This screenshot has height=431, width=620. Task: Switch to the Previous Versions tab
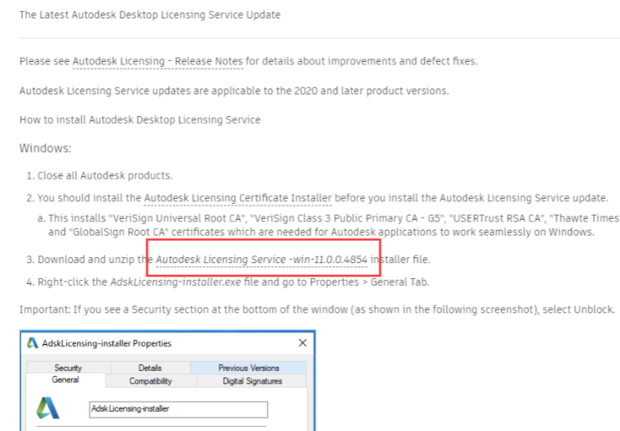tap(249, 368)
